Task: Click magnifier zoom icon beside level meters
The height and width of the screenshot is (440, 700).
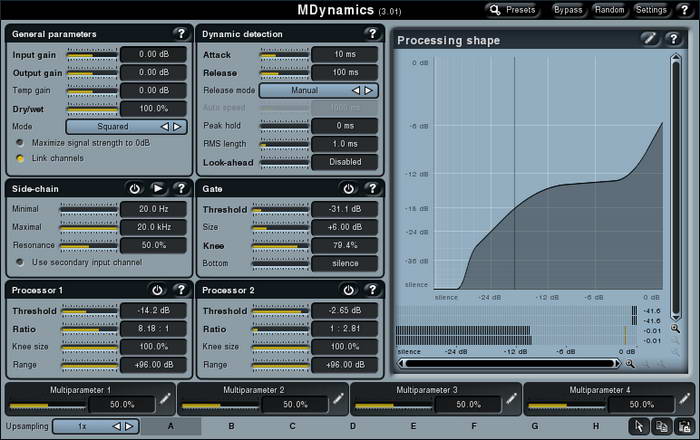Action: 675,328
